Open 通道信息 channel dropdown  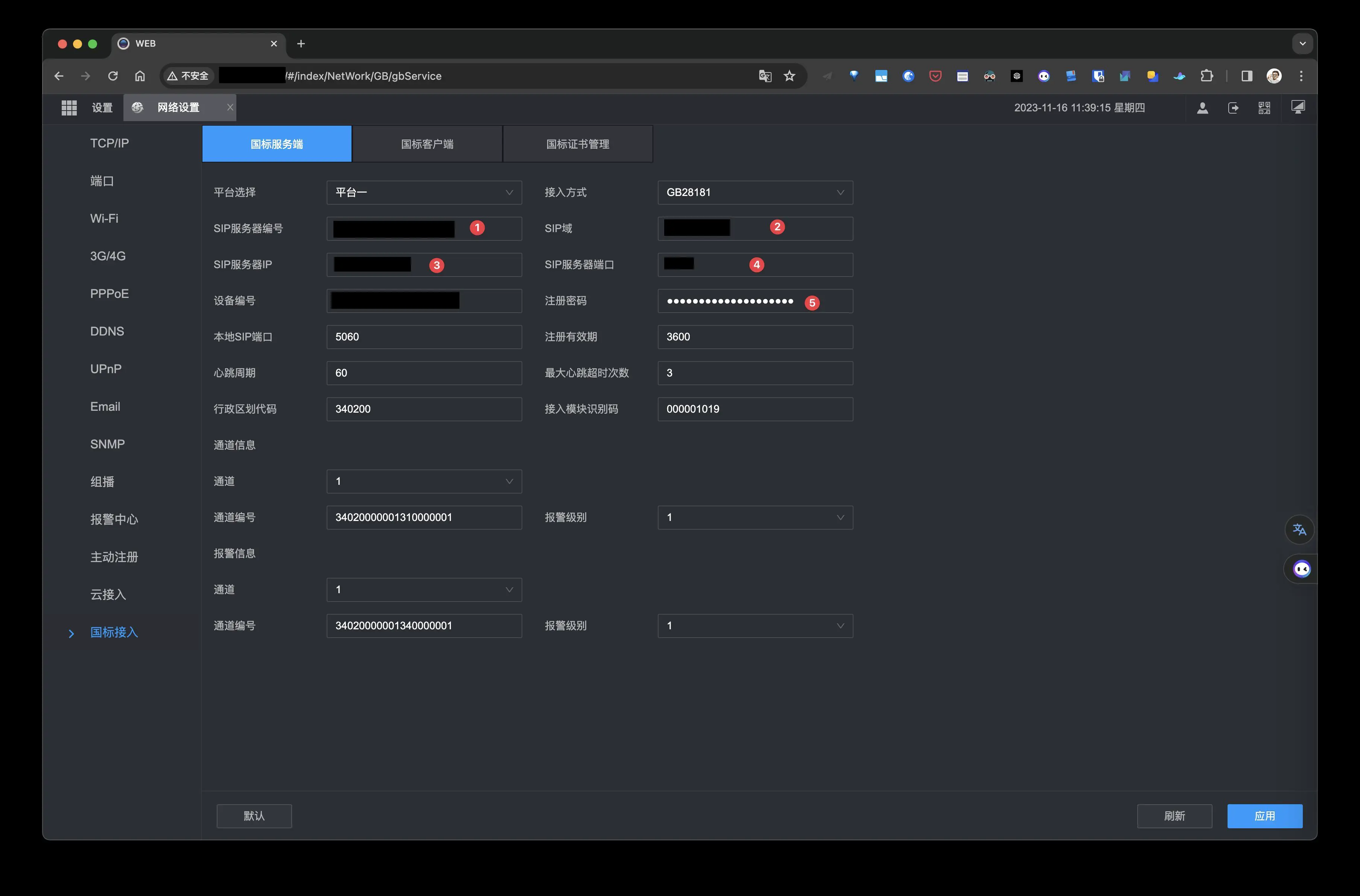click(x=424, y=481)
